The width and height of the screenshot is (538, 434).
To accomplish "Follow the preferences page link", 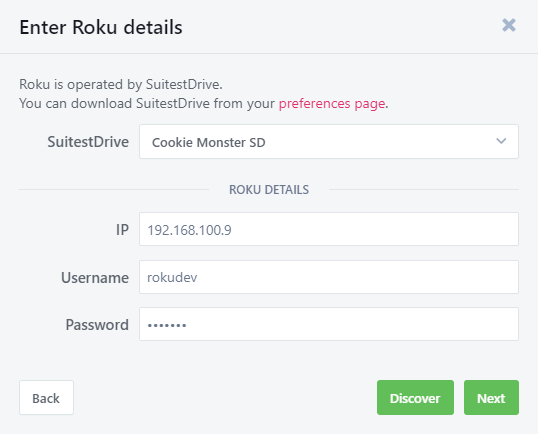I will (x=332, y=103).
